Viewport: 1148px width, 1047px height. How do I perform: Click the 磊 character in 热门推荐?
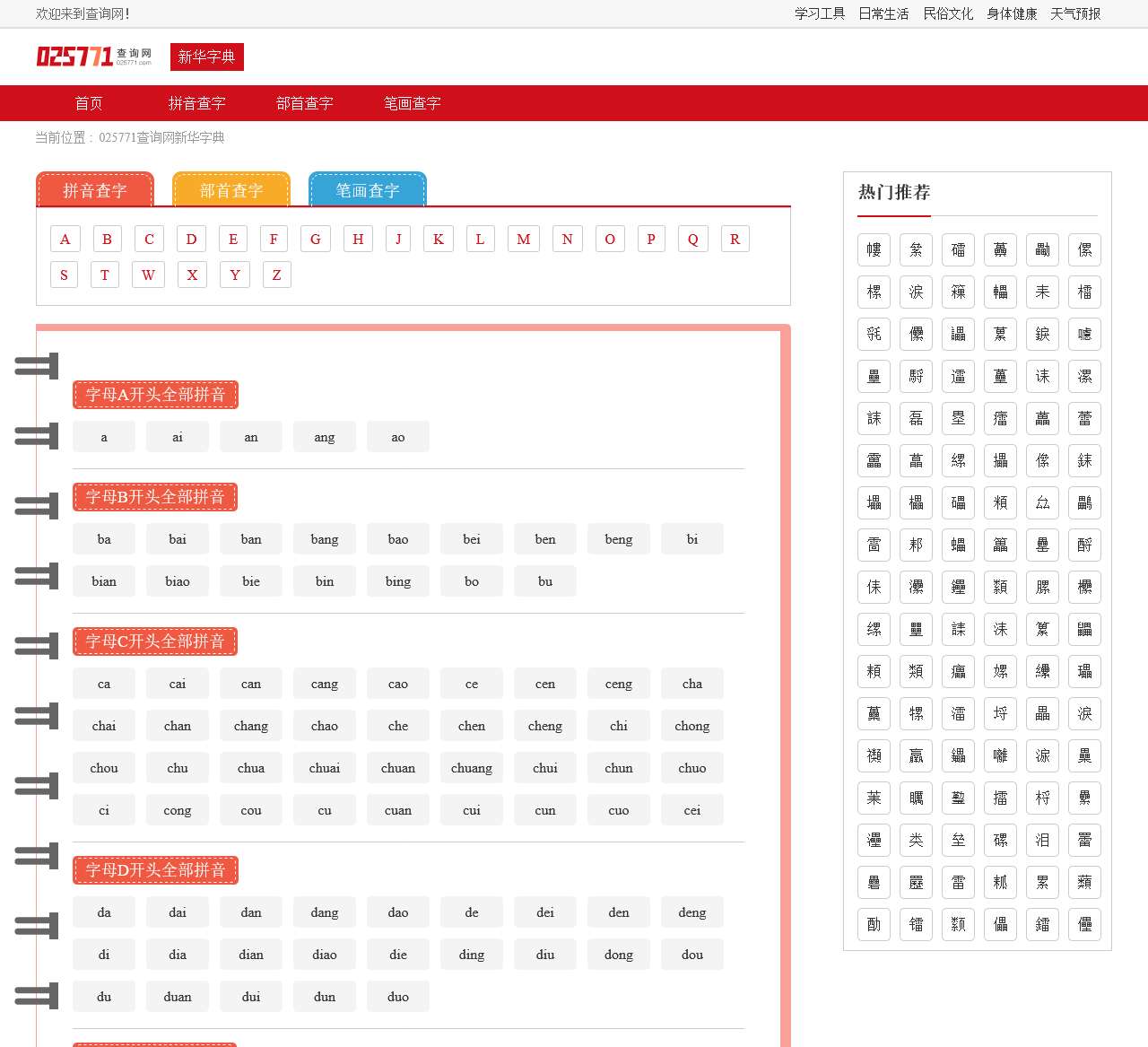click(916, 418)
